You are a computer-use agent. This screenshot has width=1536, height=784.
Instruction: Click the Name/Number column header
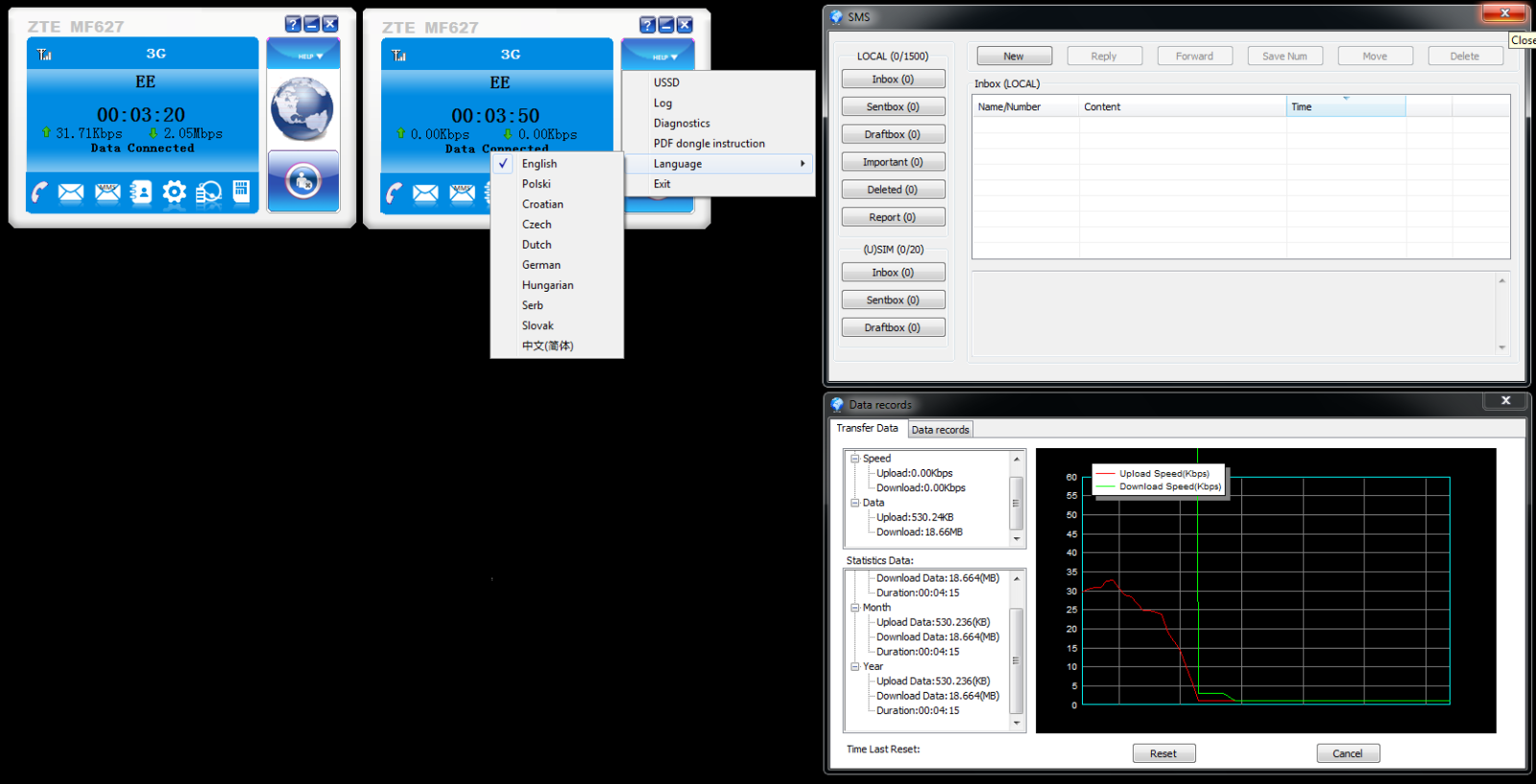tap(1025, 107)
